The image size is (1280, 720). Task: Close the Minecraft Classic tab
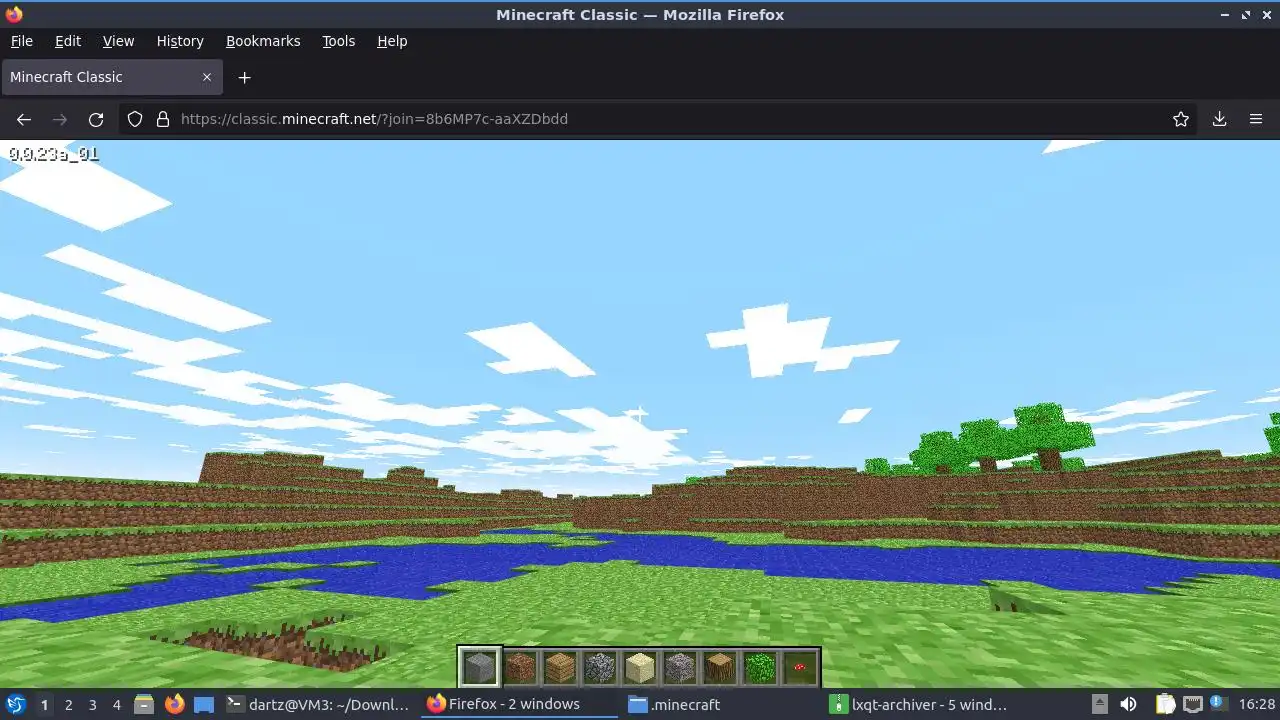click(207, 77)
